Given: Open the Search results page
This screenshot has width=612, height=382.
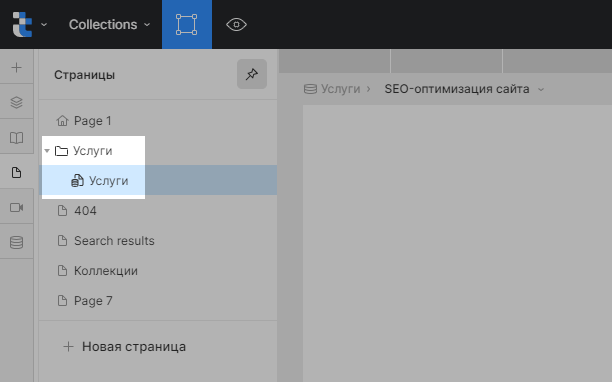Looking at the screenshot, I should pos(158,241).
